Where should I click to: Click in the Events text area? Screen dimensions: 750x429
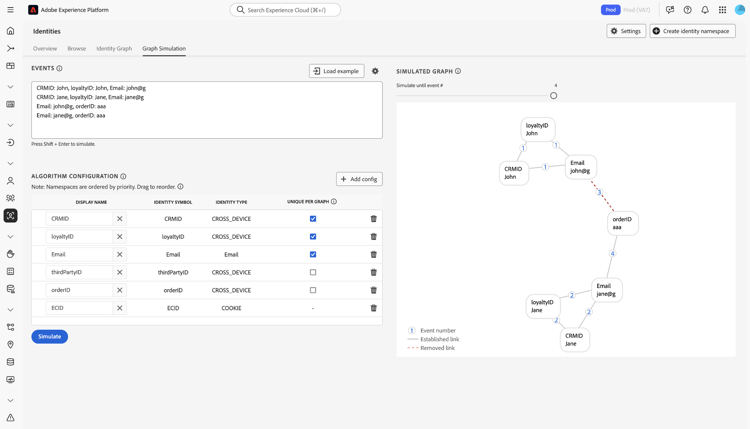pos(206,110)
